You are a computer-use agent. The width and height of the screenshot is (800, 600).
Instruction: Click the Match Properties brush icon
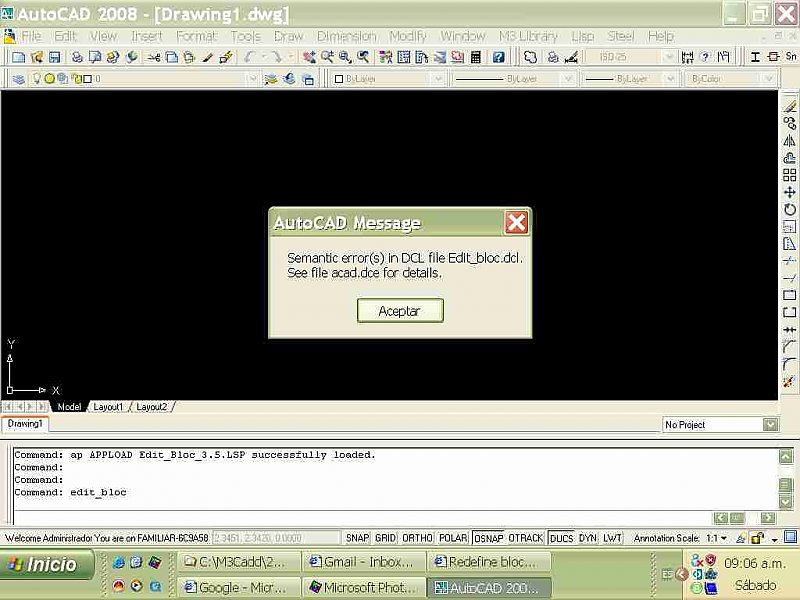coord(207,57)
